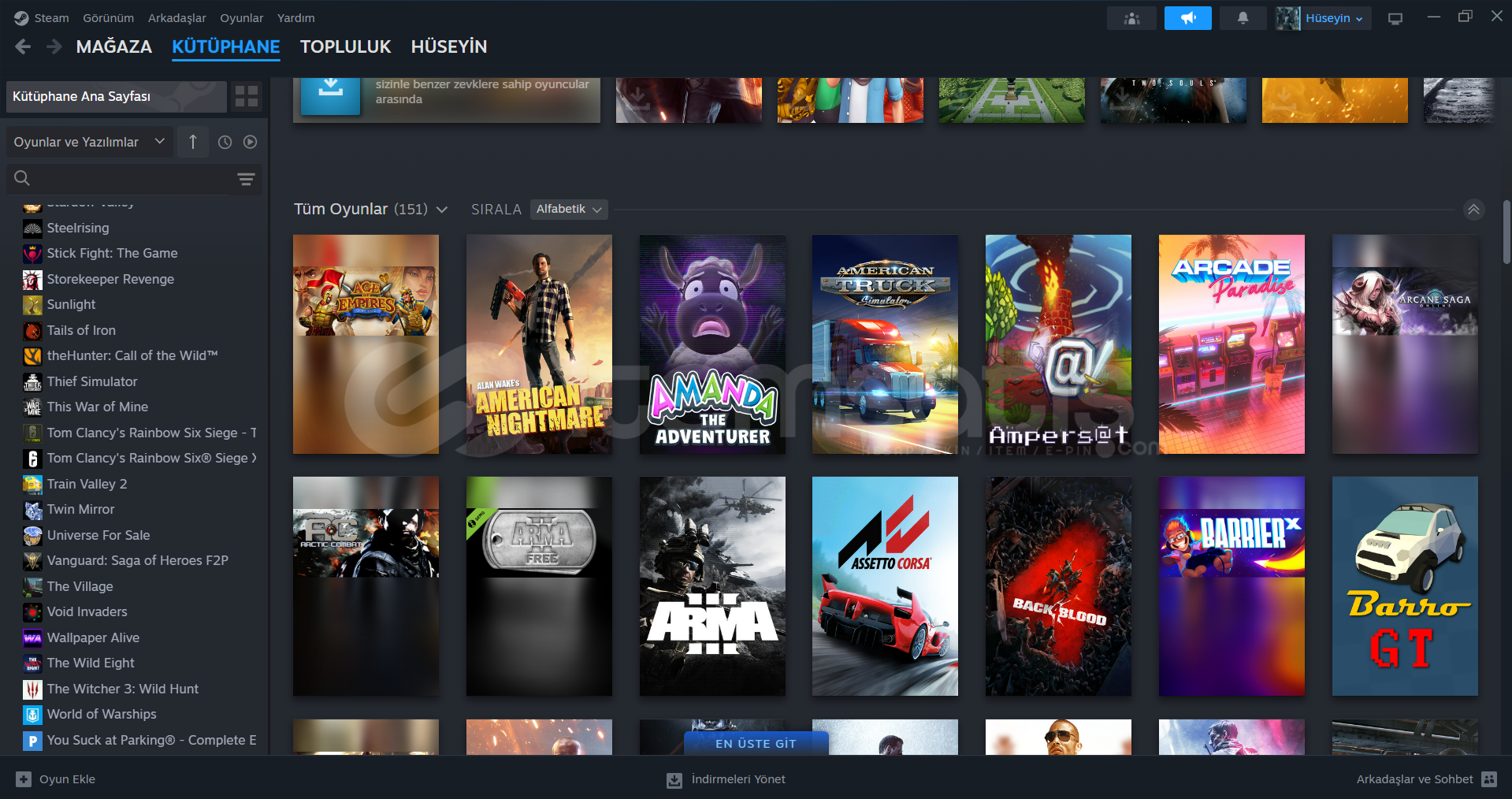
Task: Click the Tails of Iron icon
Action: tap(32, 330)
